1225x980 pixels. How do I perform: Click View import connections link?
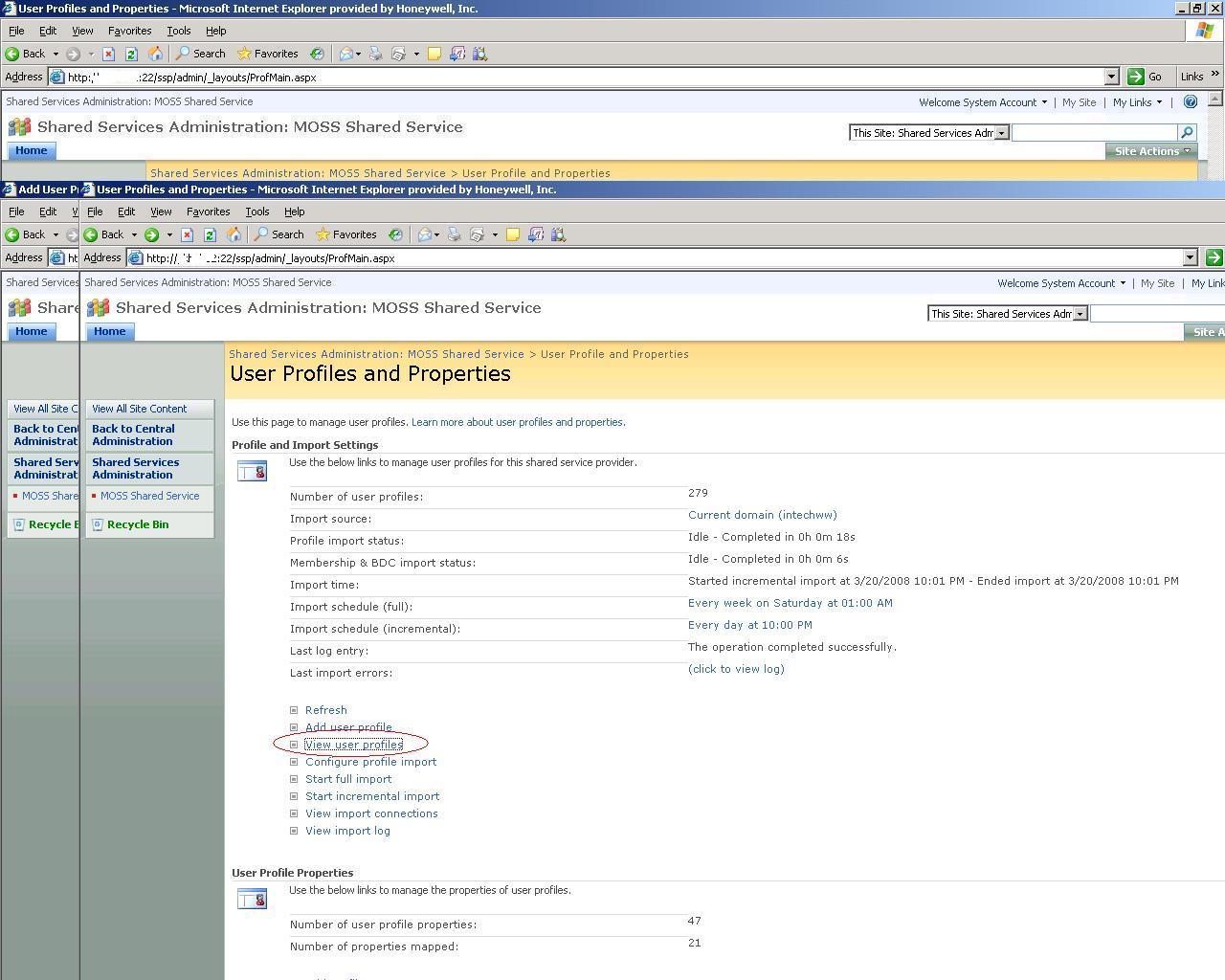[x=371, y=813]
